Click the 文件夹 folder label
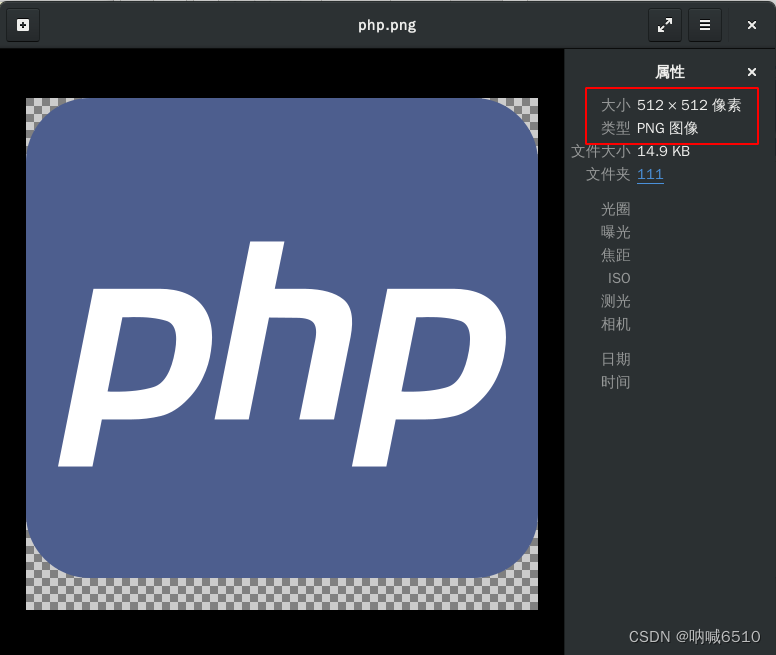776x655 pixels. [x=608, y=174]
